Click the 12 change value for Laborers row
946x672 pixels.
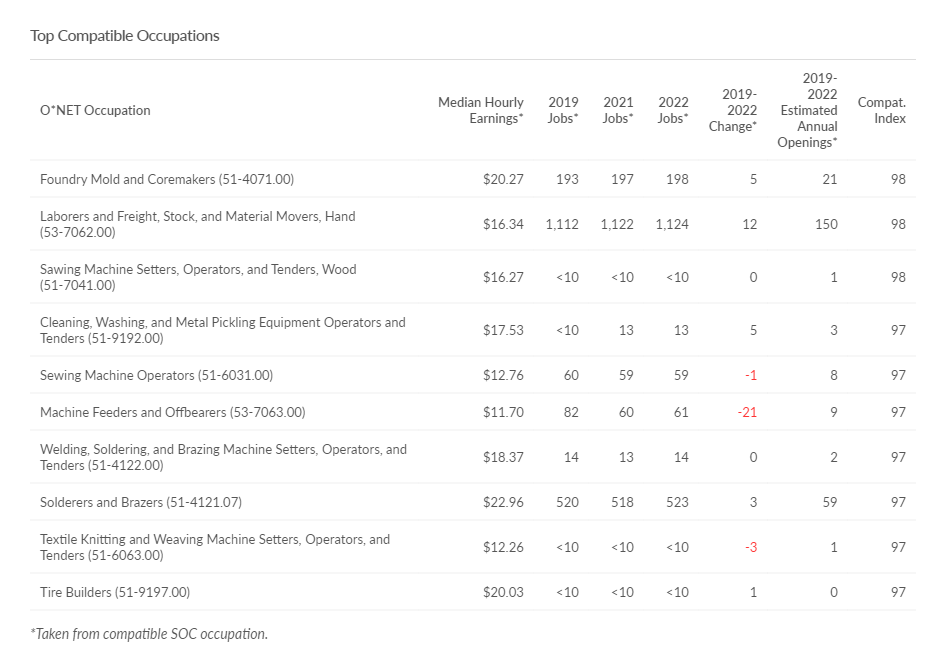(x=749, y=224)
